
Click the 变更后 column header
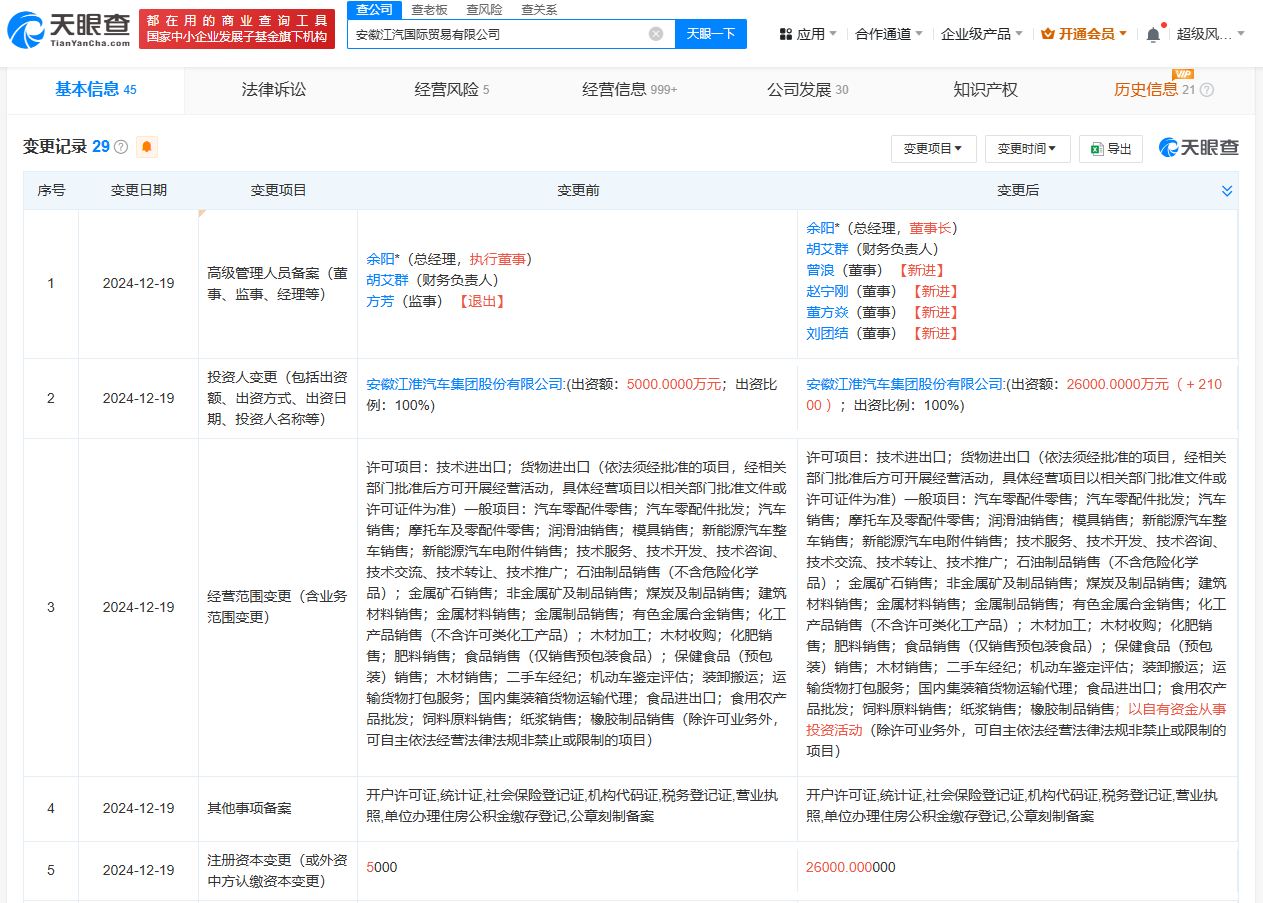coord(1018,190)
